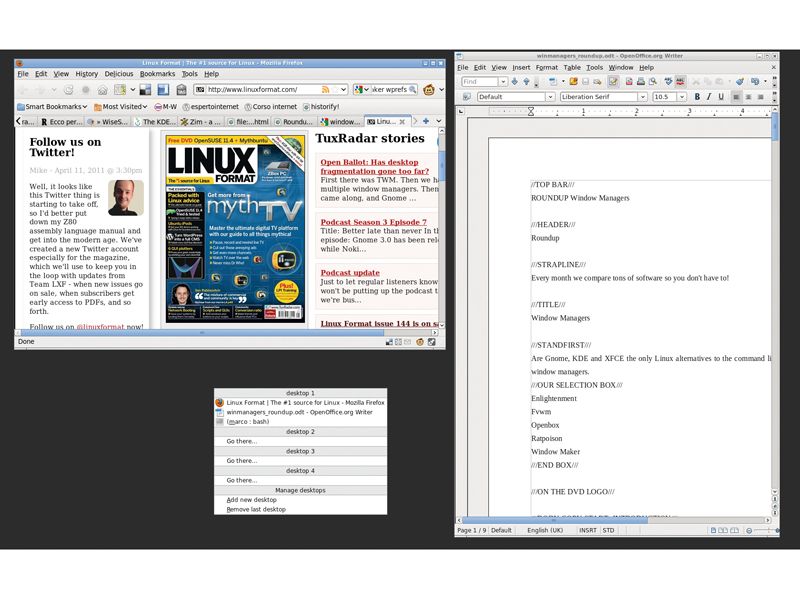This screenshot has height=600, width=800.
Task: Click the Print File Directly icon in Writer
Action: pos(639,80)
